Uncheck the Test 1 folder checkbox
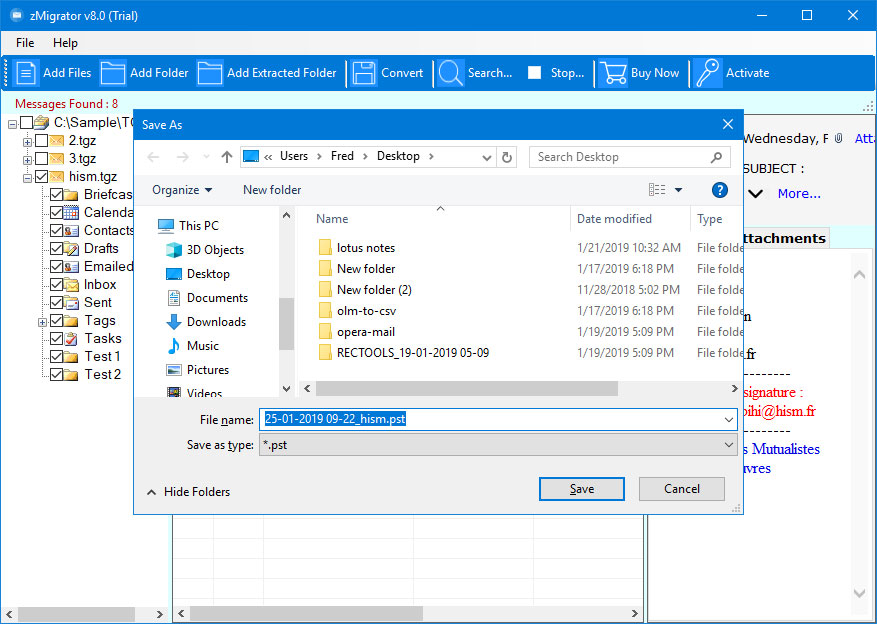Screen dimensions: 877x624 (56, 356)
